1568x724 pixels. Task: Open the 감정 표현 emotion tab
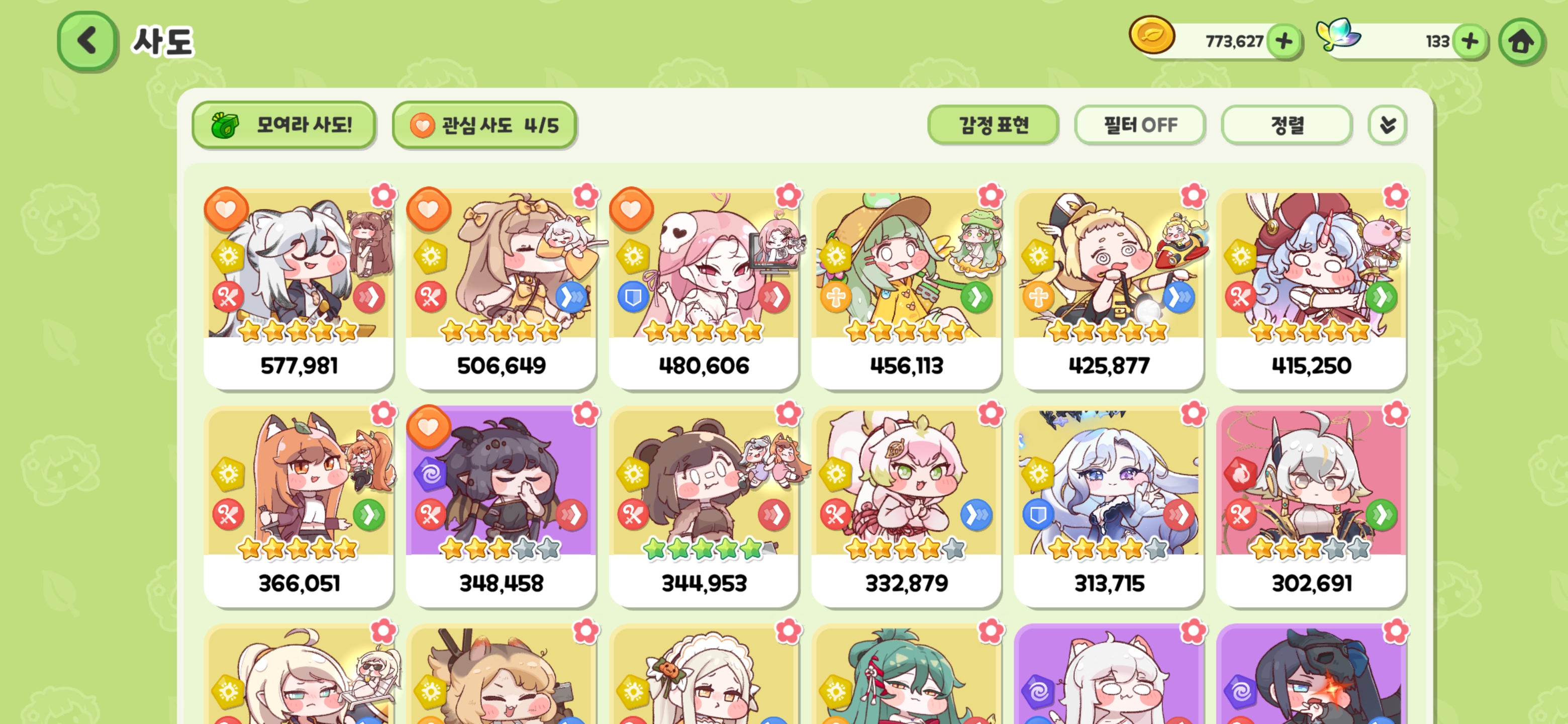pos(994,125)
